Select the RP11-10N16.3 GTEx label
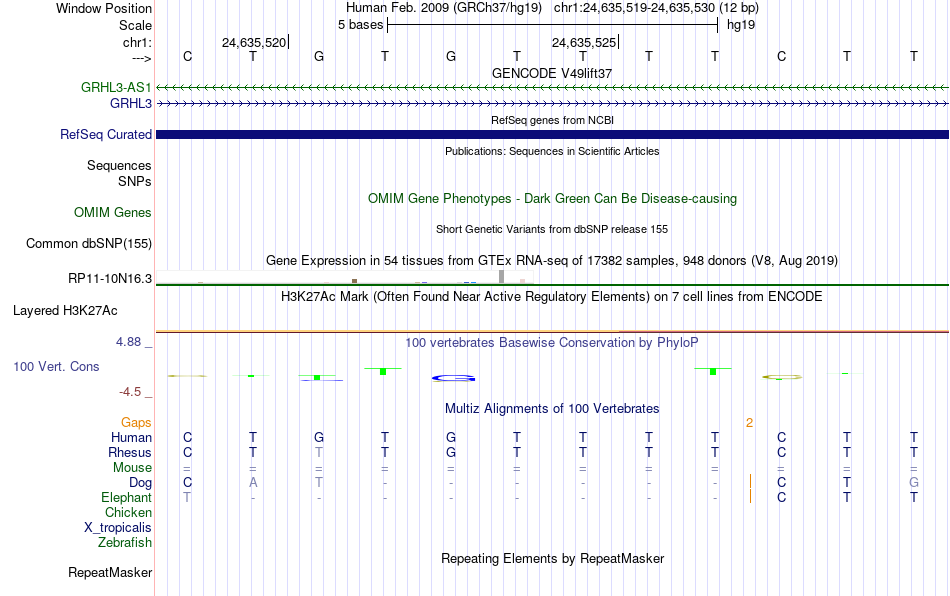The width and height of the screenshot is (950, 596). pyautogui.click(x=110, y=279)
